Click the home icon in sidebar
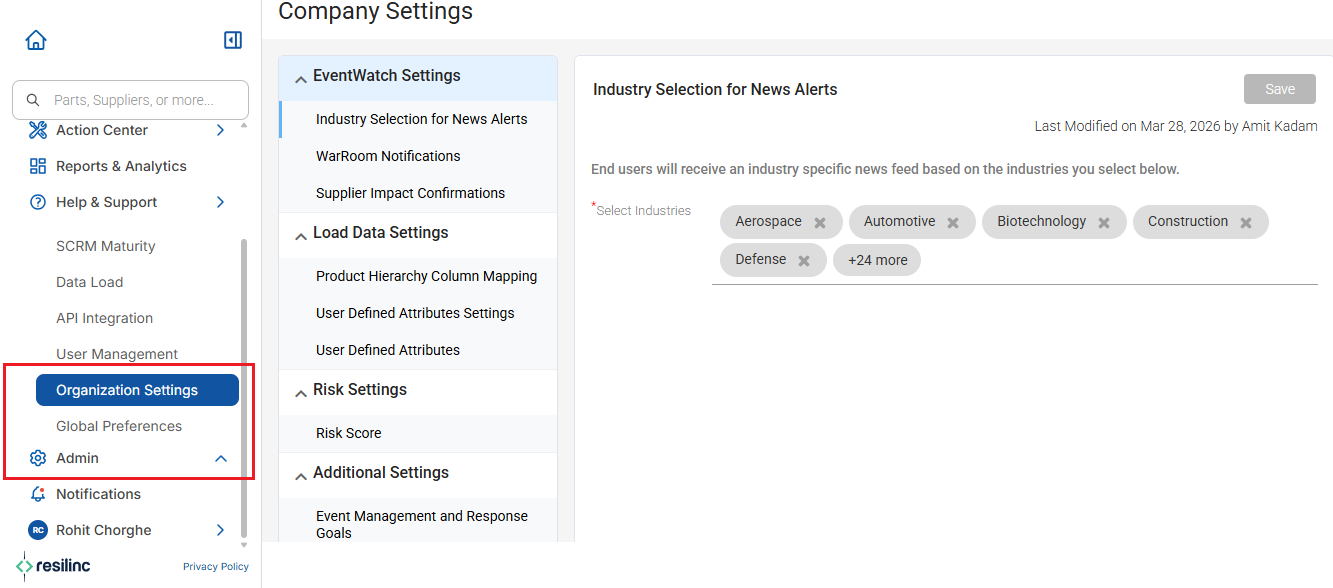This screenshot has height=588, width=1333. pyautogui.click(x=36, y=40)
